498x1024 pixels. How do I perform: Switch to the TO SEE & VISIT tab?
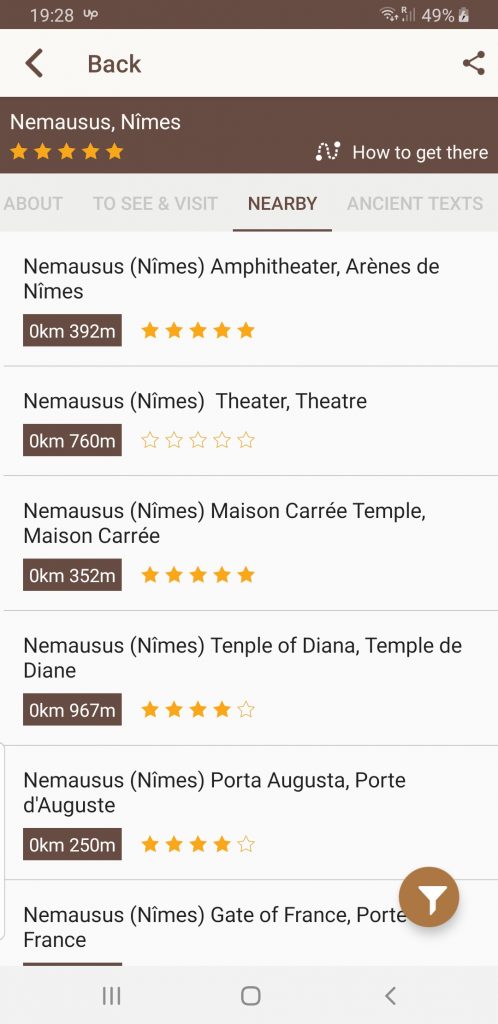pyautogui.click(x=155, y=204)
